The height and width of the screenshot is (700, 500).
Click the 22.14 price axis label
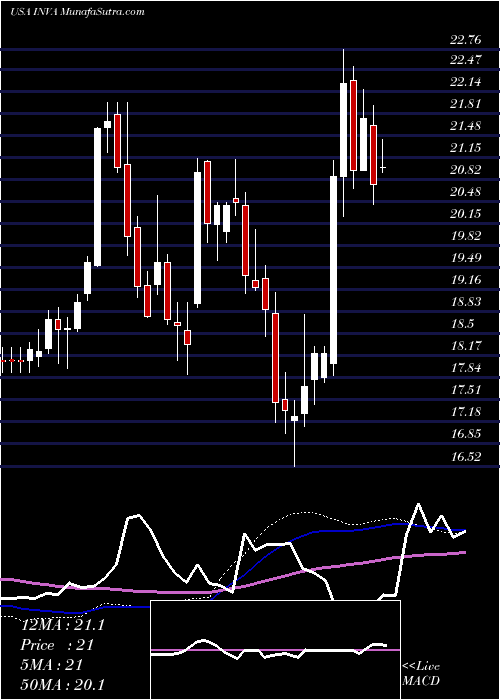466,82
